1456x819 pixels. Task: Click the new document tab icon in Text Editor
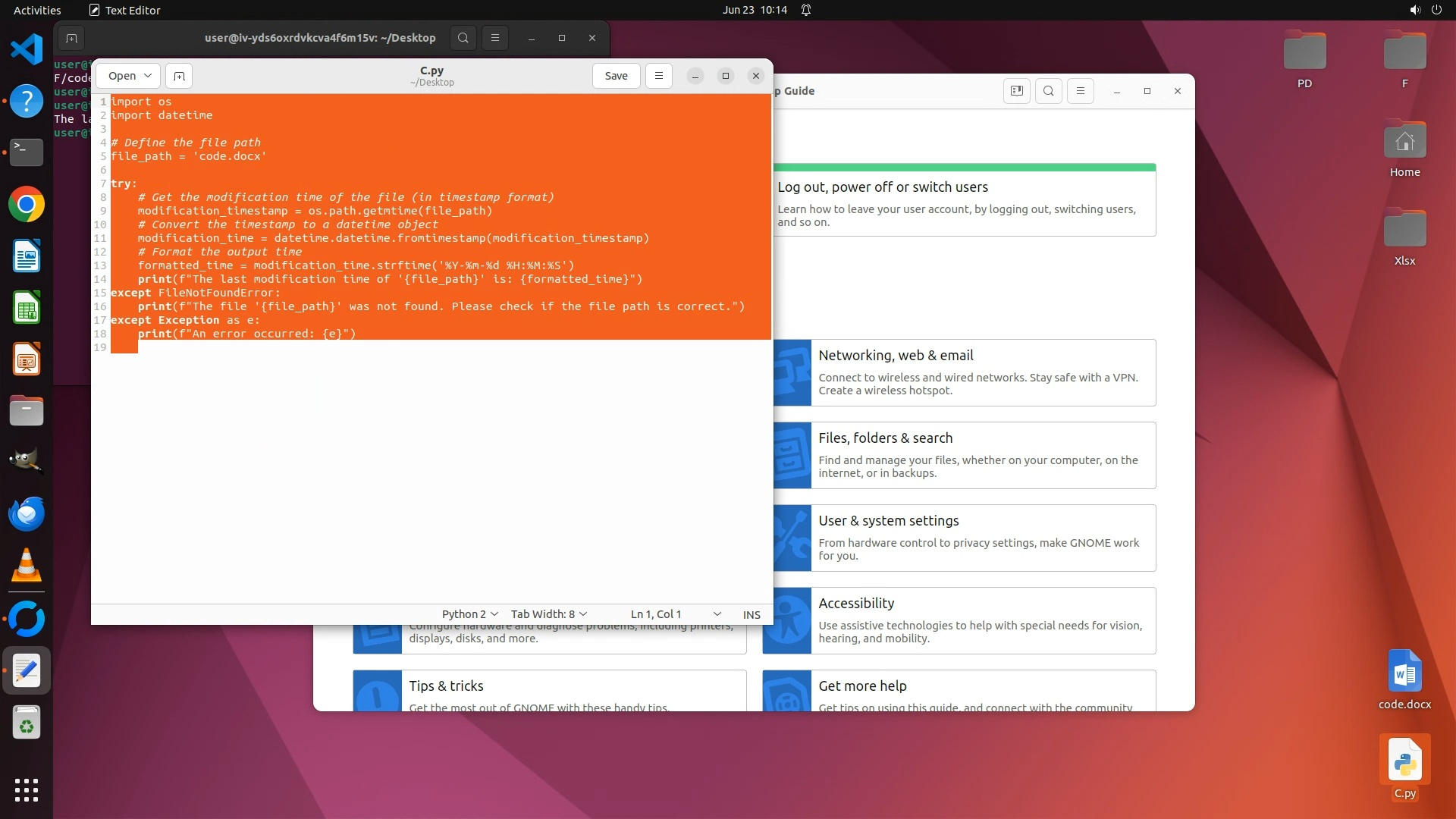click(x=179, y=76)
